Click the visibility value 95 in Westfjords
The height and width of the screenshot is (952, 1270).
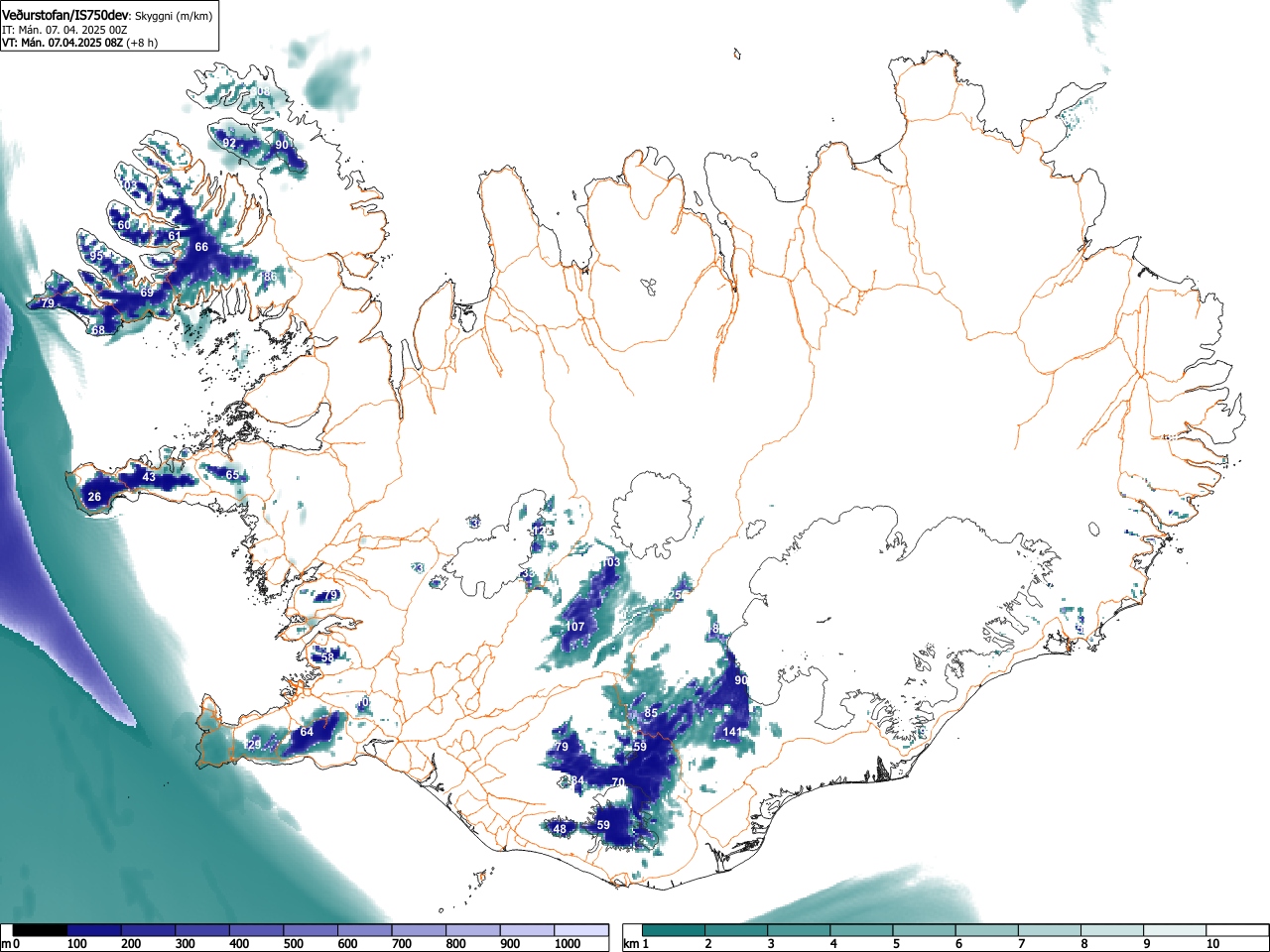(x=96, y=256)
